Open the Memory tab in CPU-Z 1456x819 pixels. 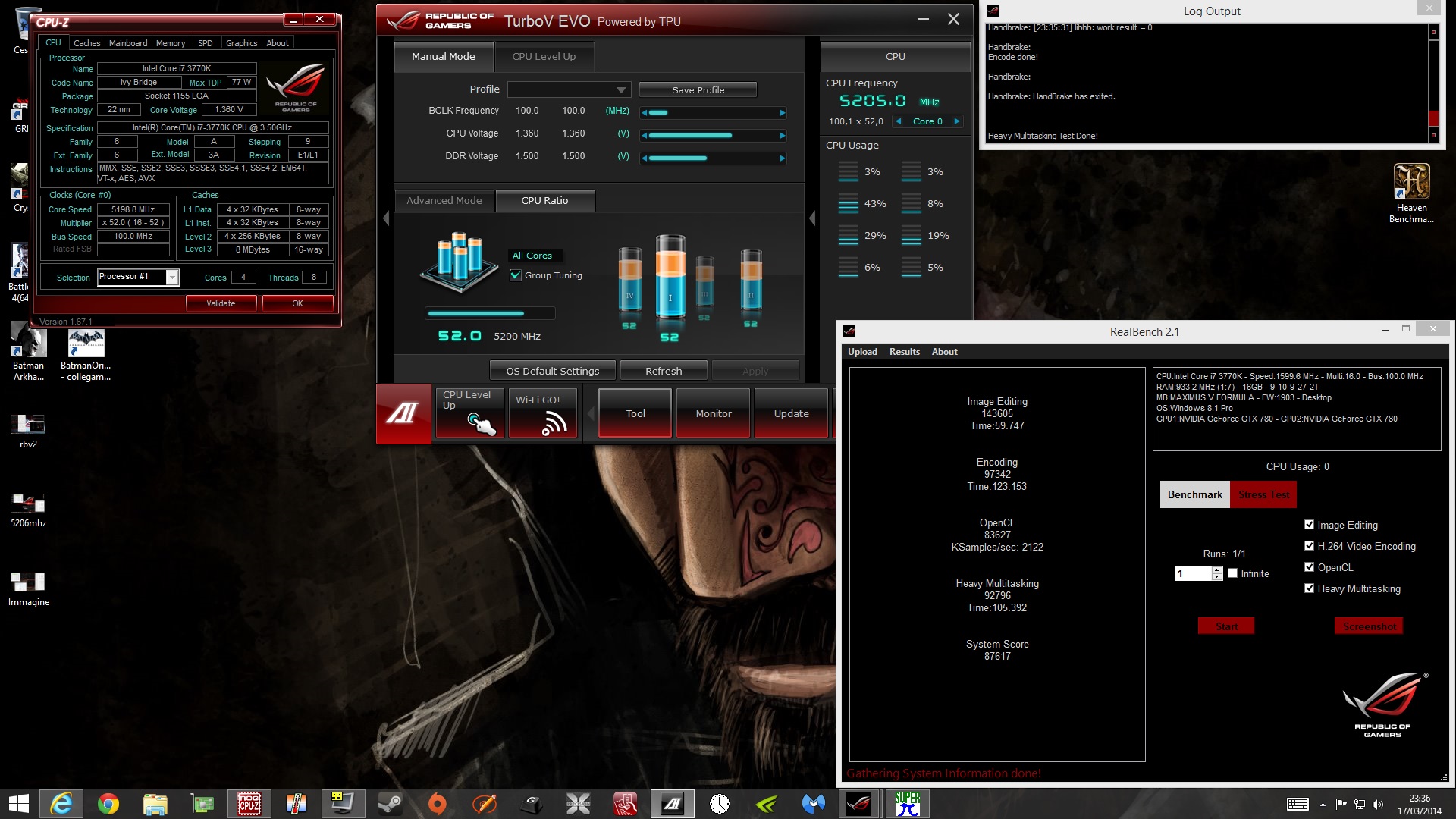coord(171,43)
